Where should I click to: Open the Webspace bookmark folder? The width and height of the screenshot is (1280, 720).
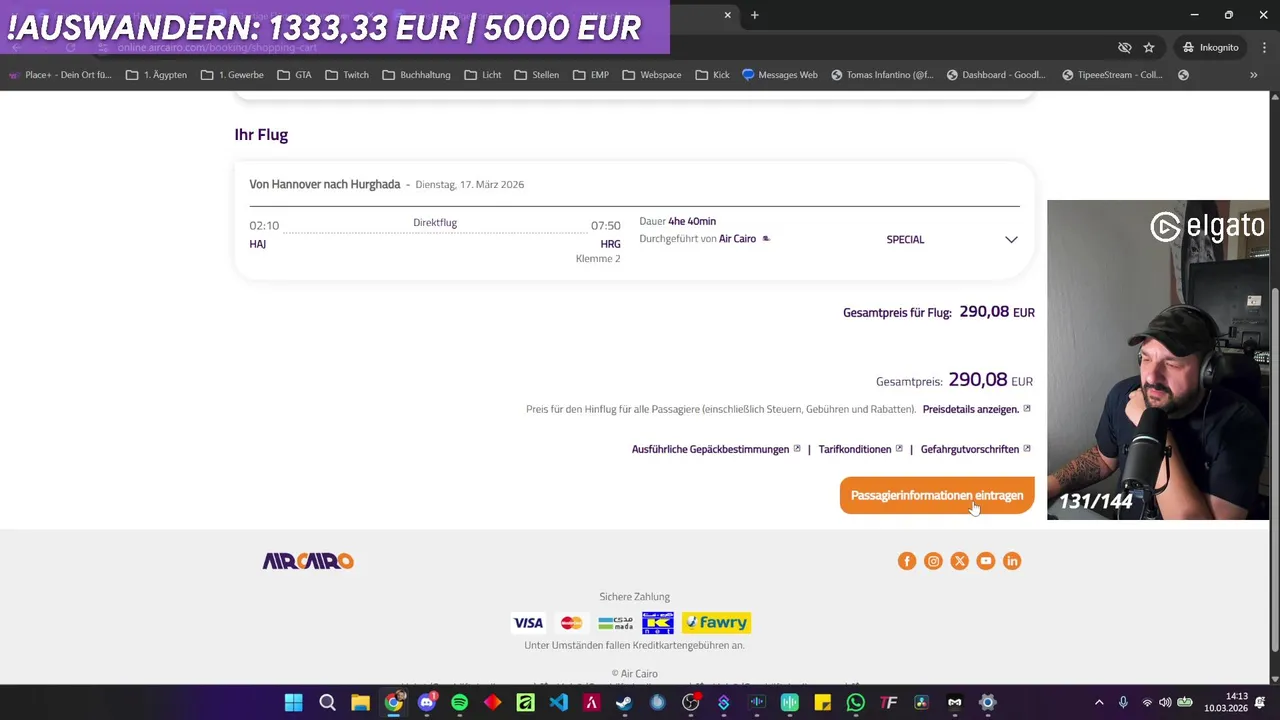[x=652, y=75]
